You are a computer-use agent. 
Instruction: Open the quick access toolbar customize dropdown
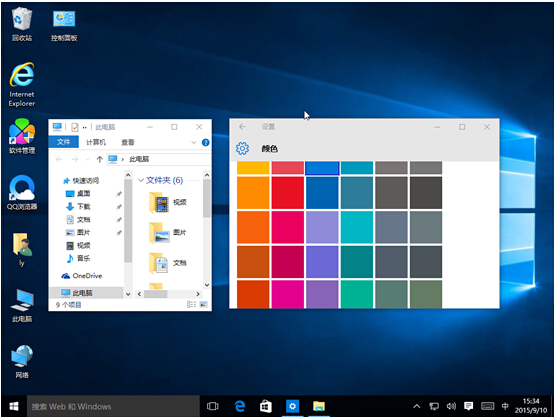coord(85,127)
